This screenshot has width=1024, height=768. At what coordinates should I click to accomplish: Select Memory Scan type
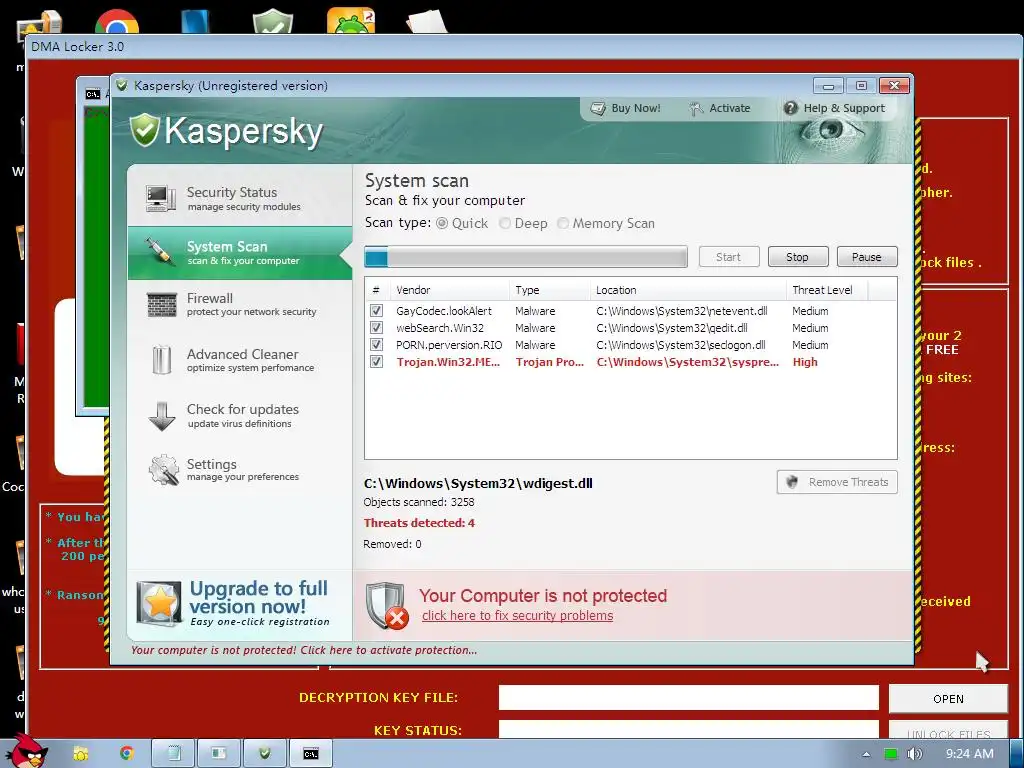563,223
